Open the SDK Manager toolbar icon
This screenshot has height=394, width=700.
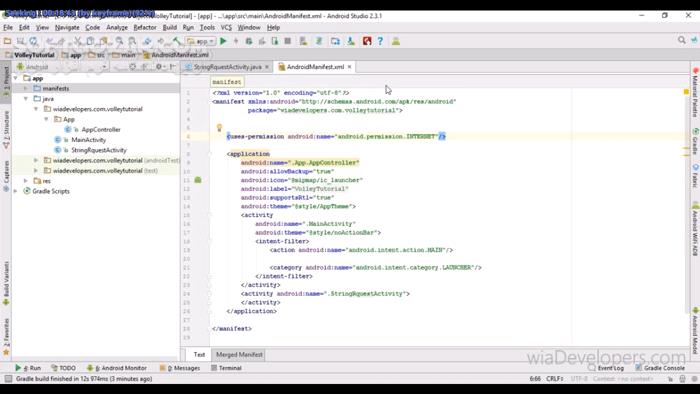click(351, 41)
